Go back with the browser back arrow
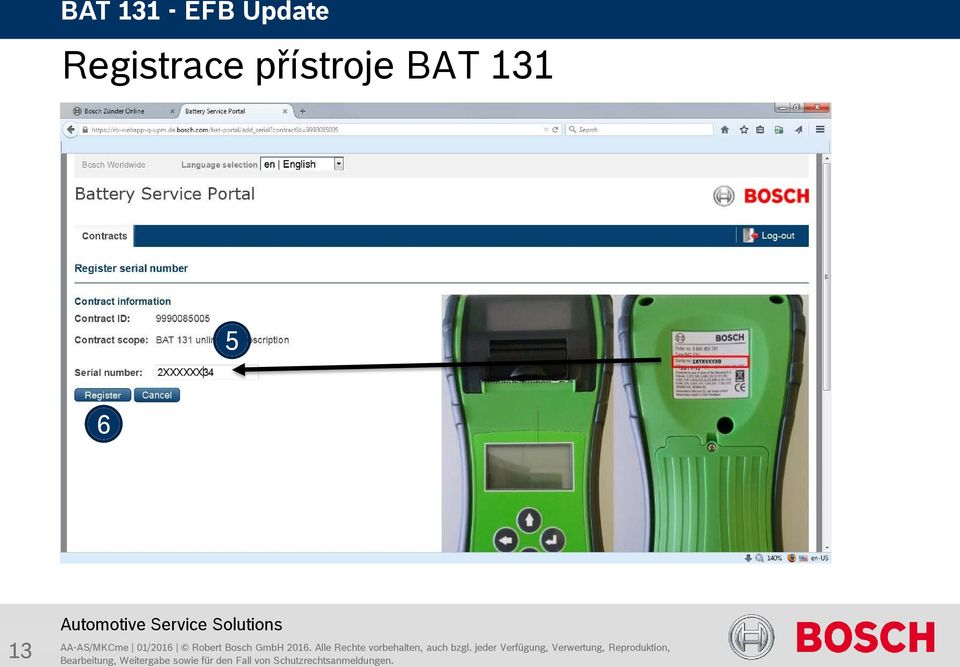 click(x=70, y=129)
